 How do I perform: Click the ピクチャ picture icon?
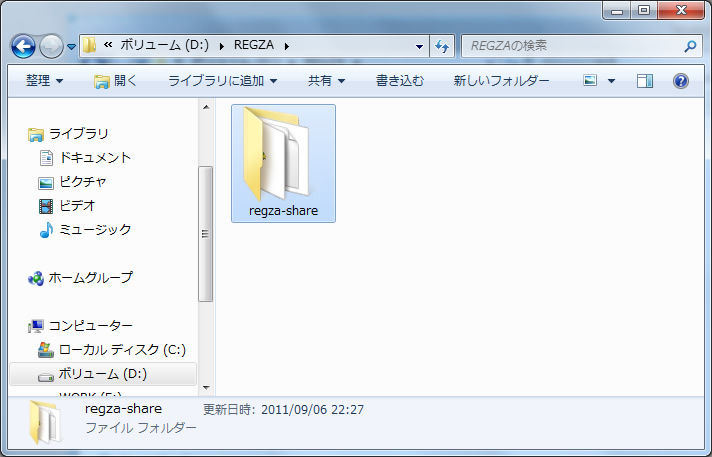tap(46, 183)
